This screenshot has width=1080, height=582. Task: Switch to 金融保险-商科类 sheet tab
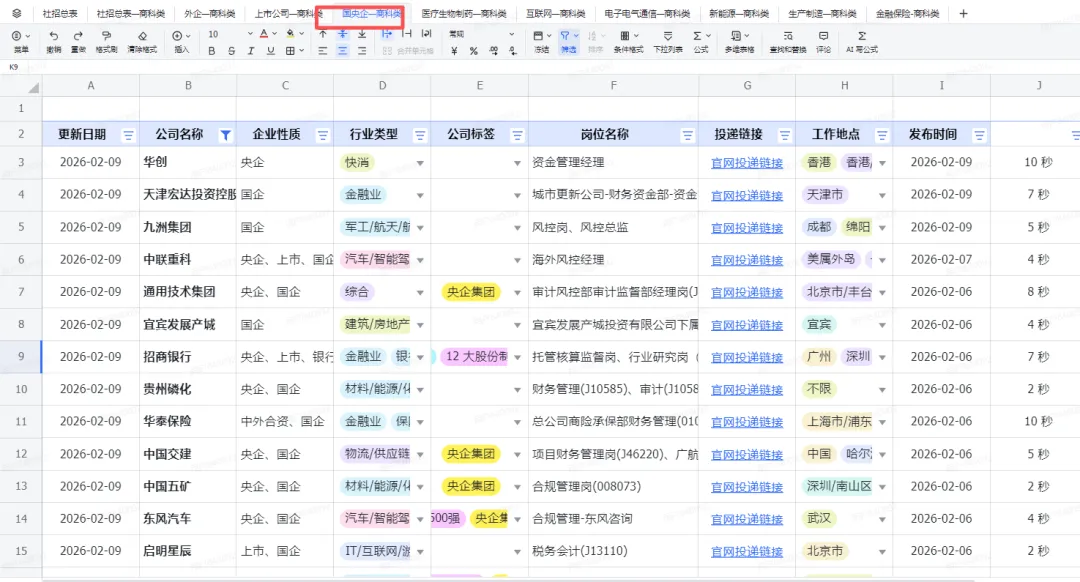click(x=907, y=14)
